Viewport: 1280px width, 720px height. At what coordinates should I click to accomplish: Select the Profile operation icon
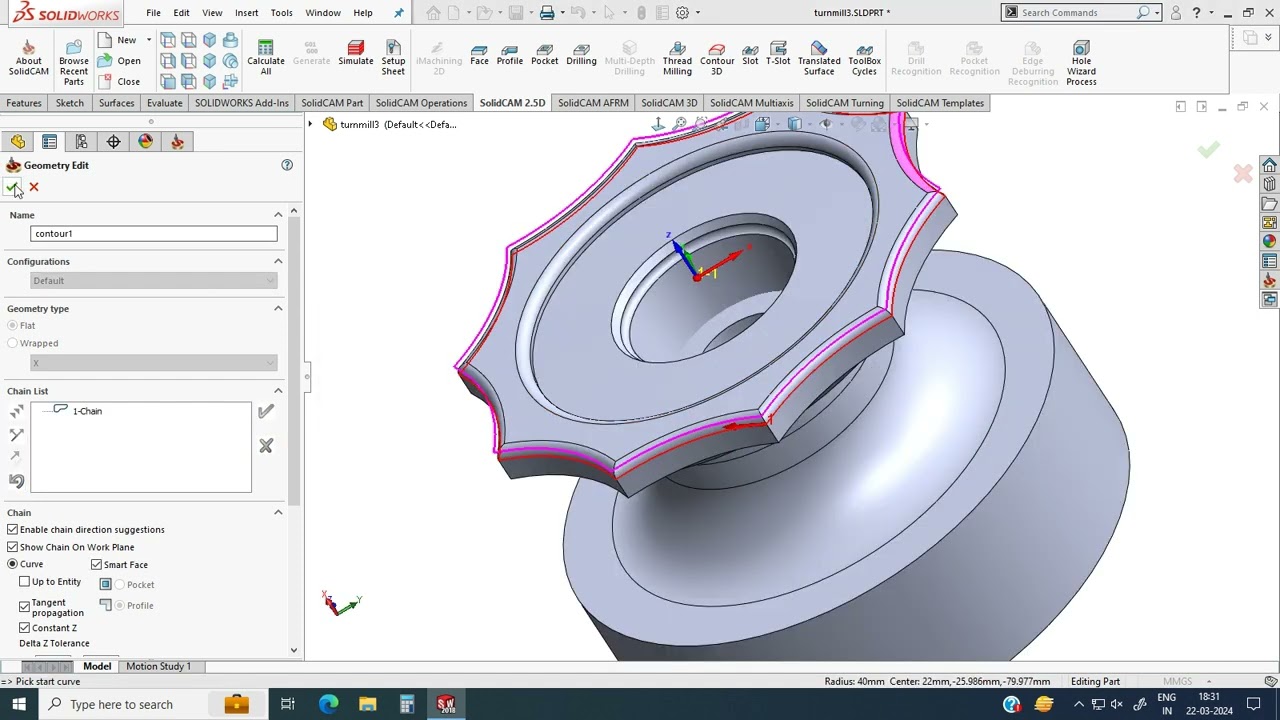coord(510,54)
